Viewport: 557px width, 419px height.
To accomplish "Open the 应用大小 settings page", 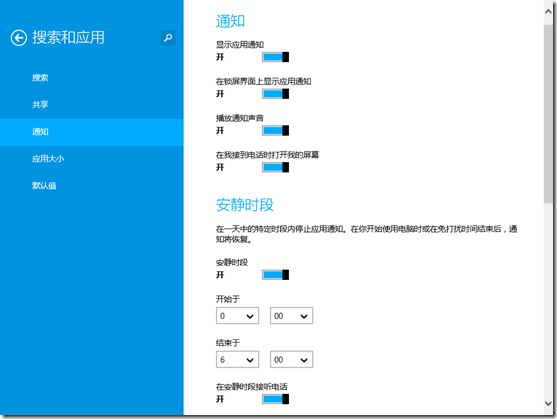I will pos(48,159).
